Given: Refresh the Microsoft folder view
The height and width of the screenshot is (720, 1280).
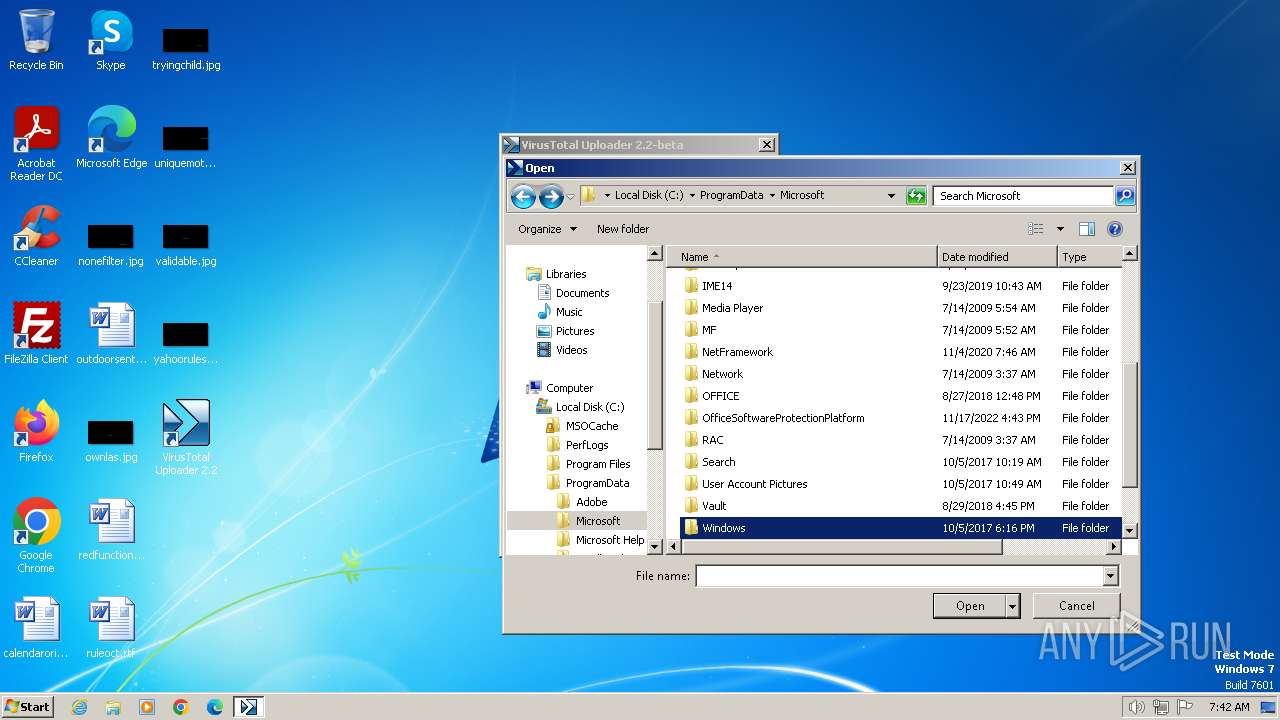Looking at the screenshot, I should tap(916, 196).
